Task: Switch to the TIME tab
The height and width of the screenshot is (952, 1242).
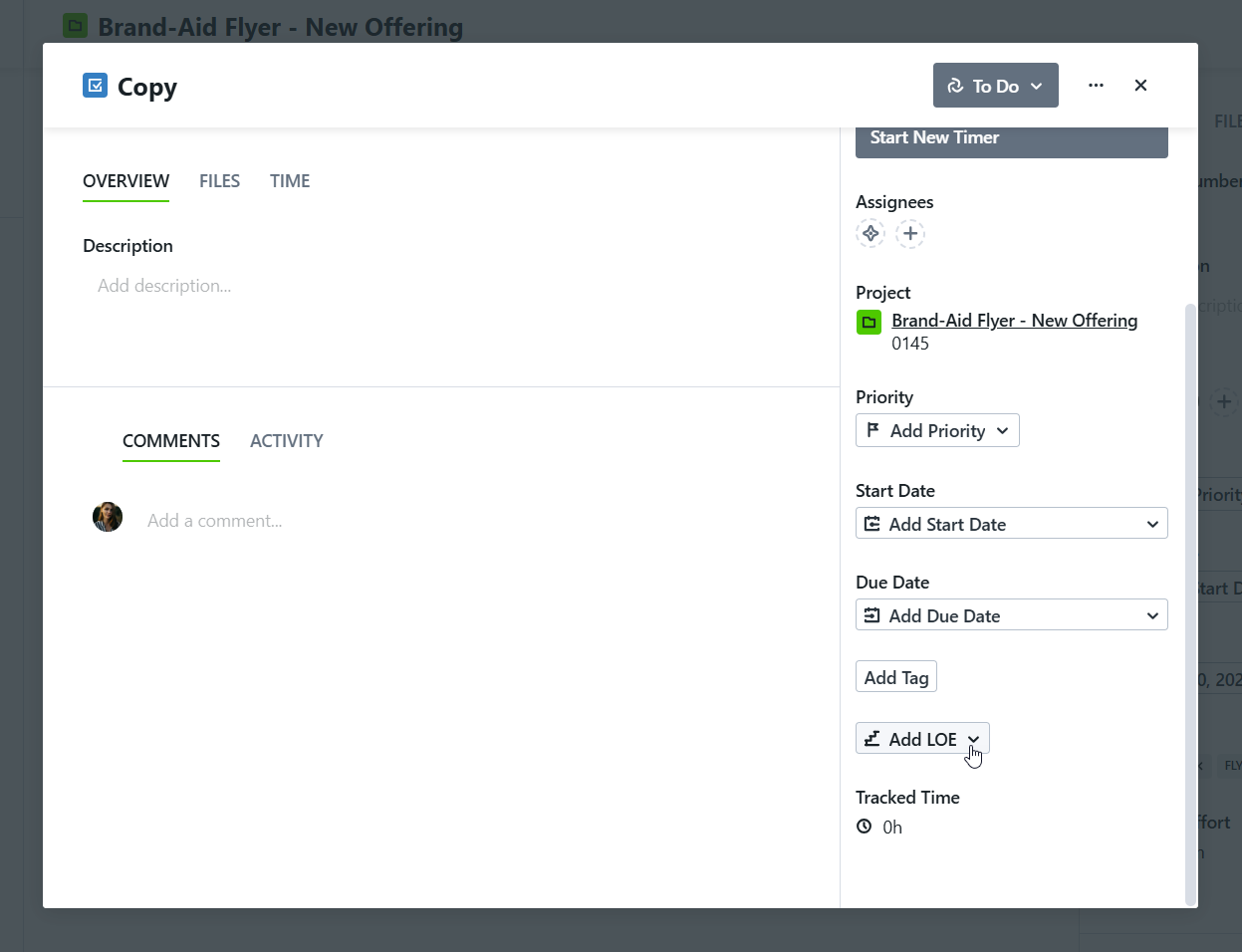Action: click(x=290, y=181)
